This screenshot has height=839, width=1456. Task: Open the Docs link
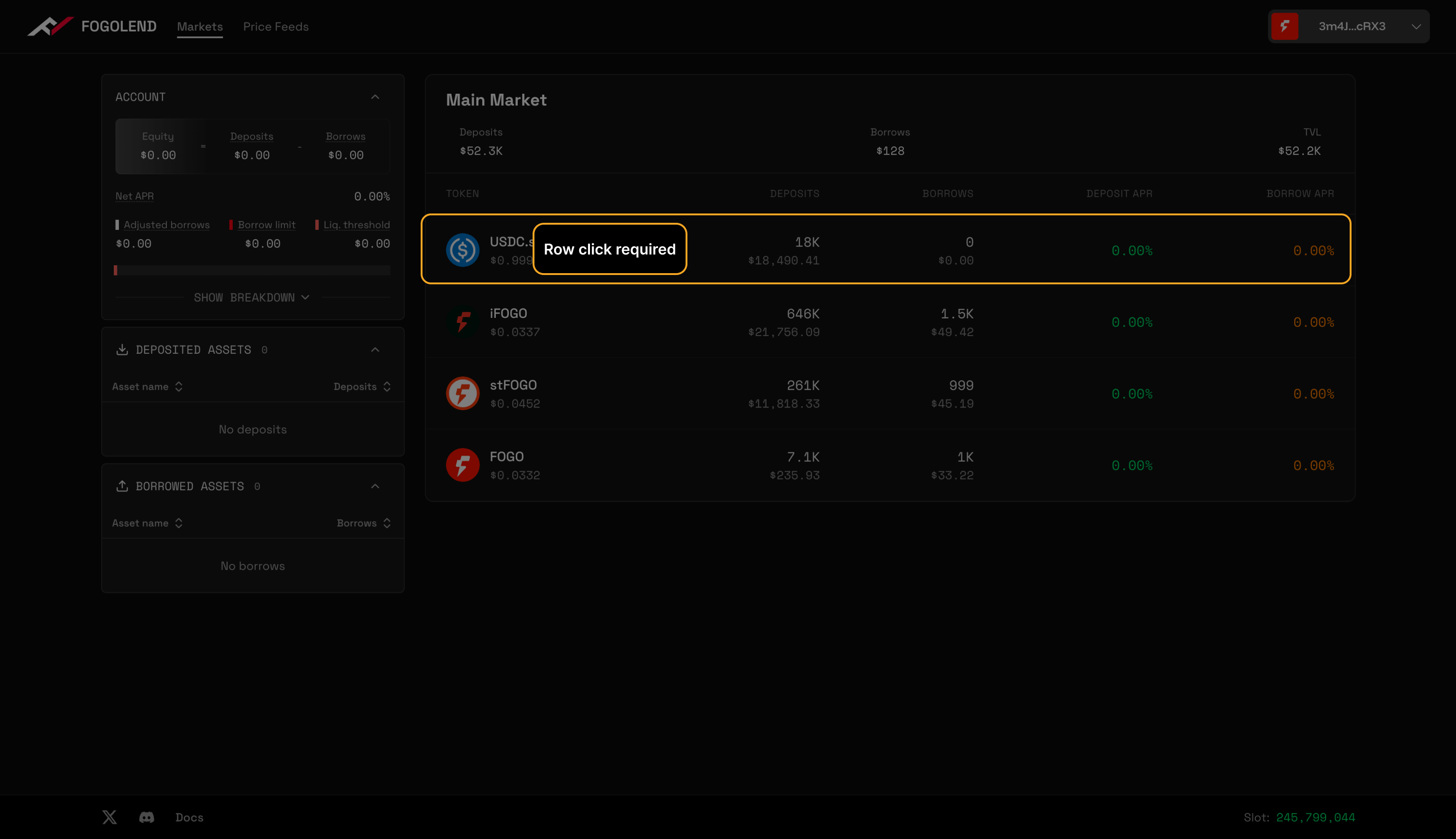tap(189, 817)
